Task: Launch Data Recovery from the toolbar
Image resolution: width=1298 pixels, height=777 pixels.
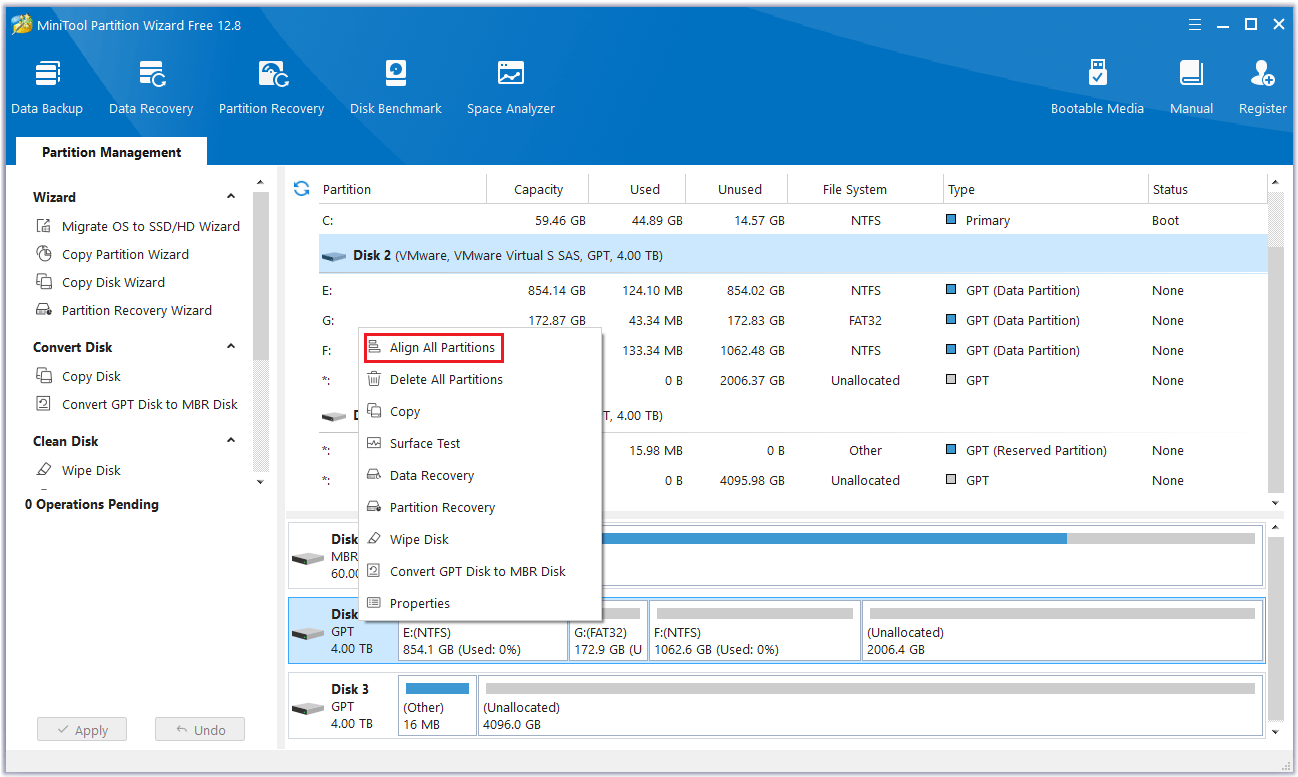Action: [151, 88]
